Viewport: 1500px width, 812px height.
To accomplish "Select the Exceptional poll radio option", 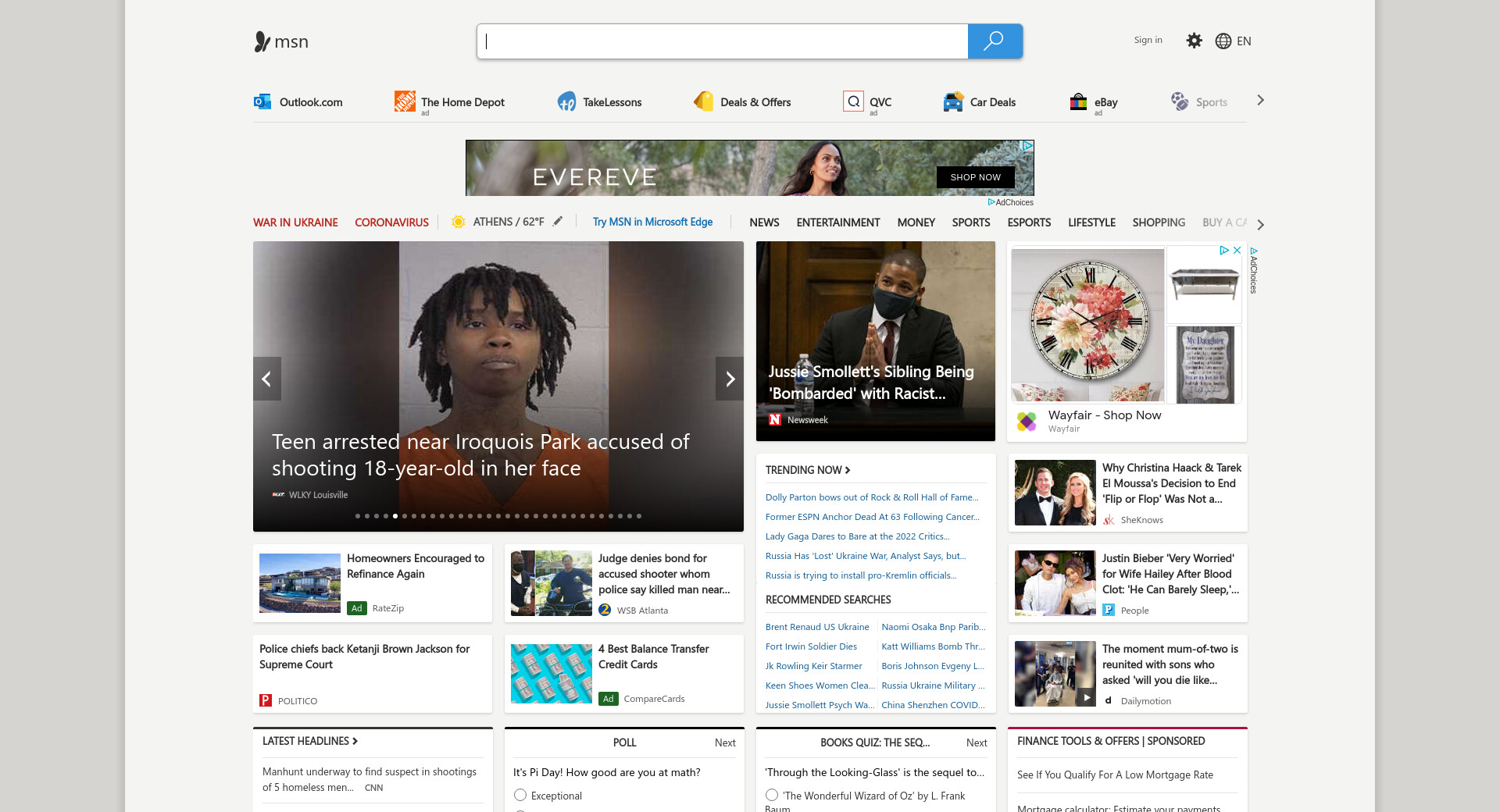I will tap(520, 796).
